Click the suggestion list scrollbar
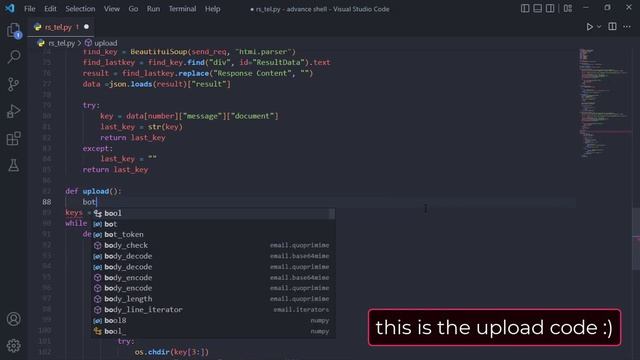The image size is (640, 360). [x=332, y=213]
